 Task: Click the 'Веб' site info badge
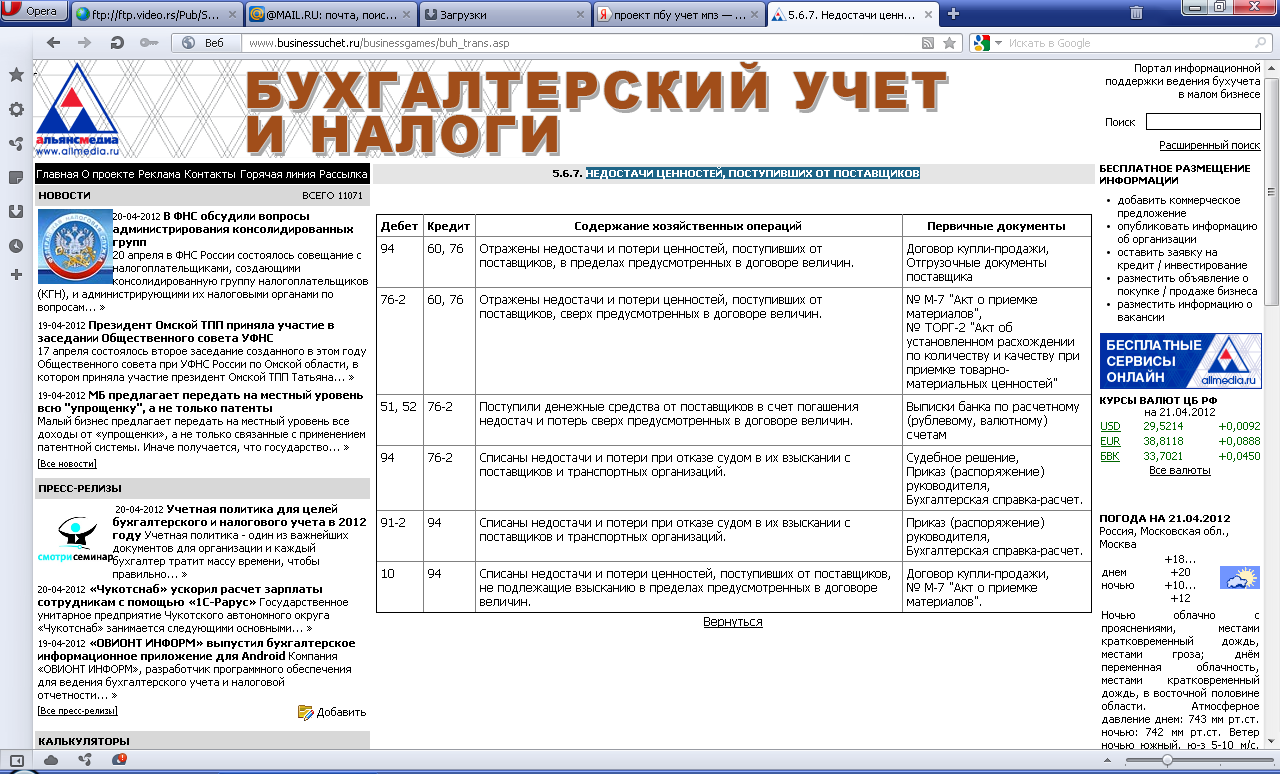pyautogui.click(x=206, y=43)
